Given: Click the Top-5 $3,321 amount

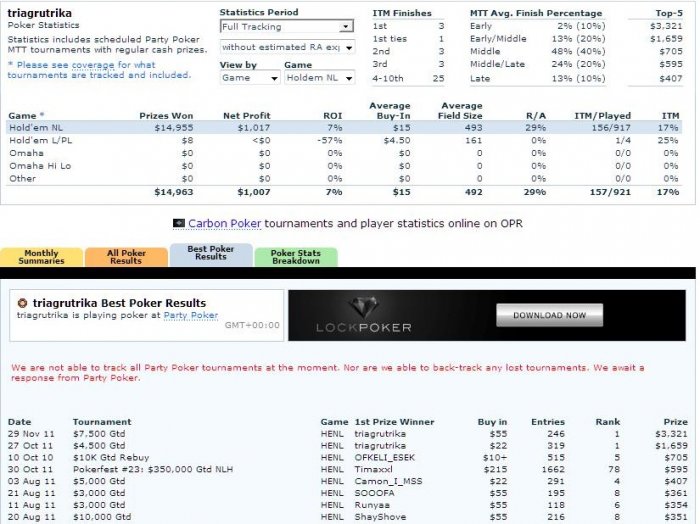Looking at the screenshot, I should 666,26.
